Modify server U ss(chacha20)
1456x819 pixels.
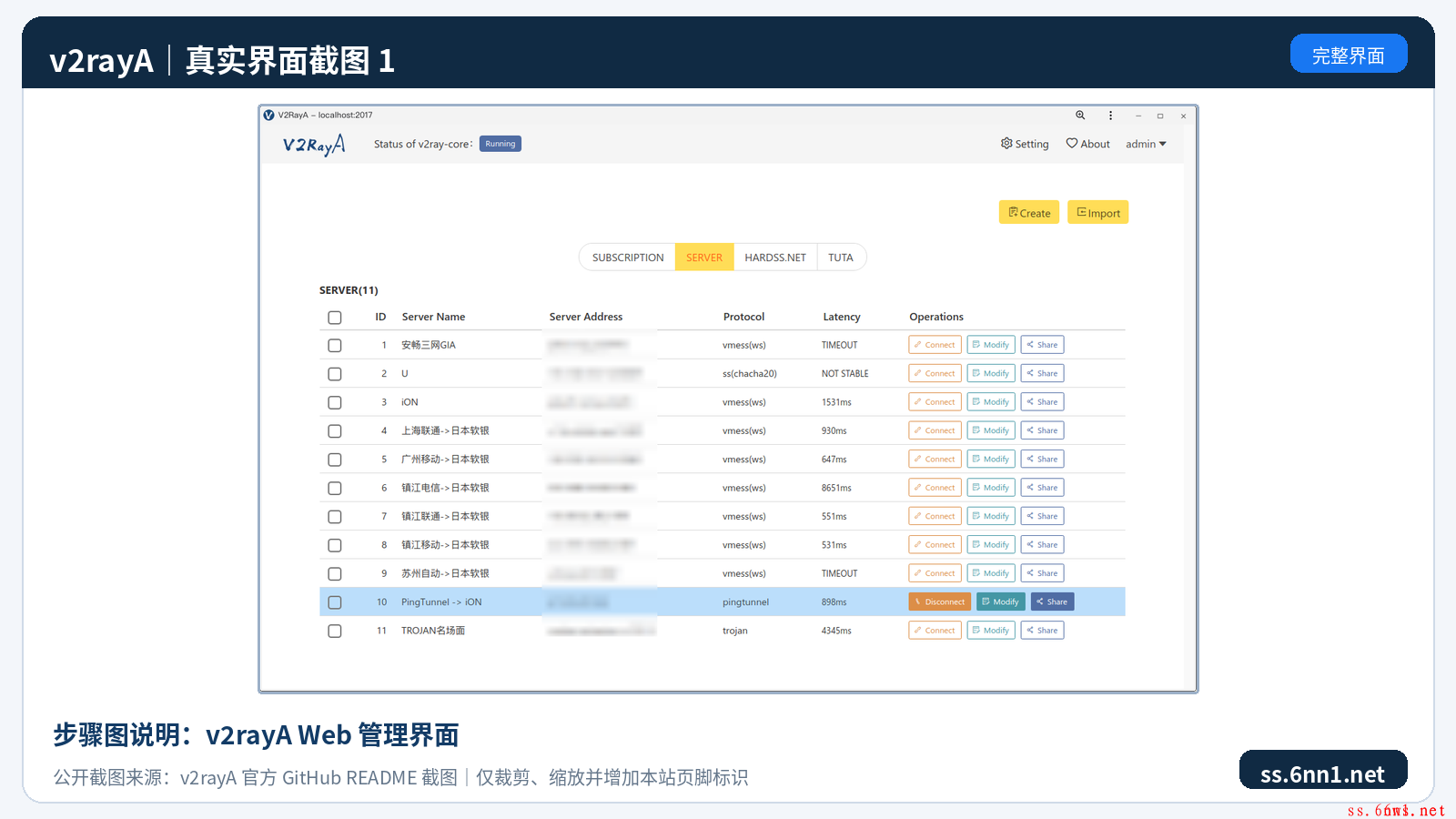click(x=991, y=373)
